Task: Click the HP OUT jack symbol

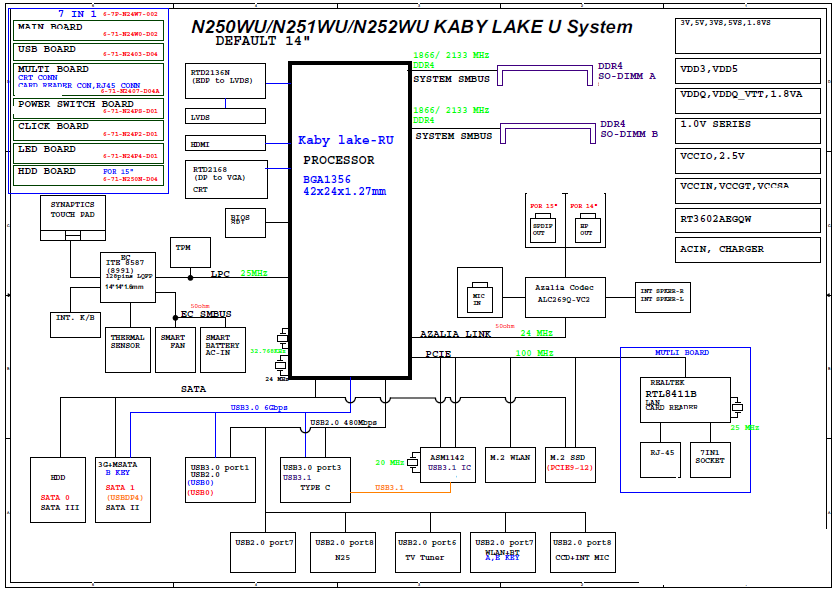Action: 587,228
